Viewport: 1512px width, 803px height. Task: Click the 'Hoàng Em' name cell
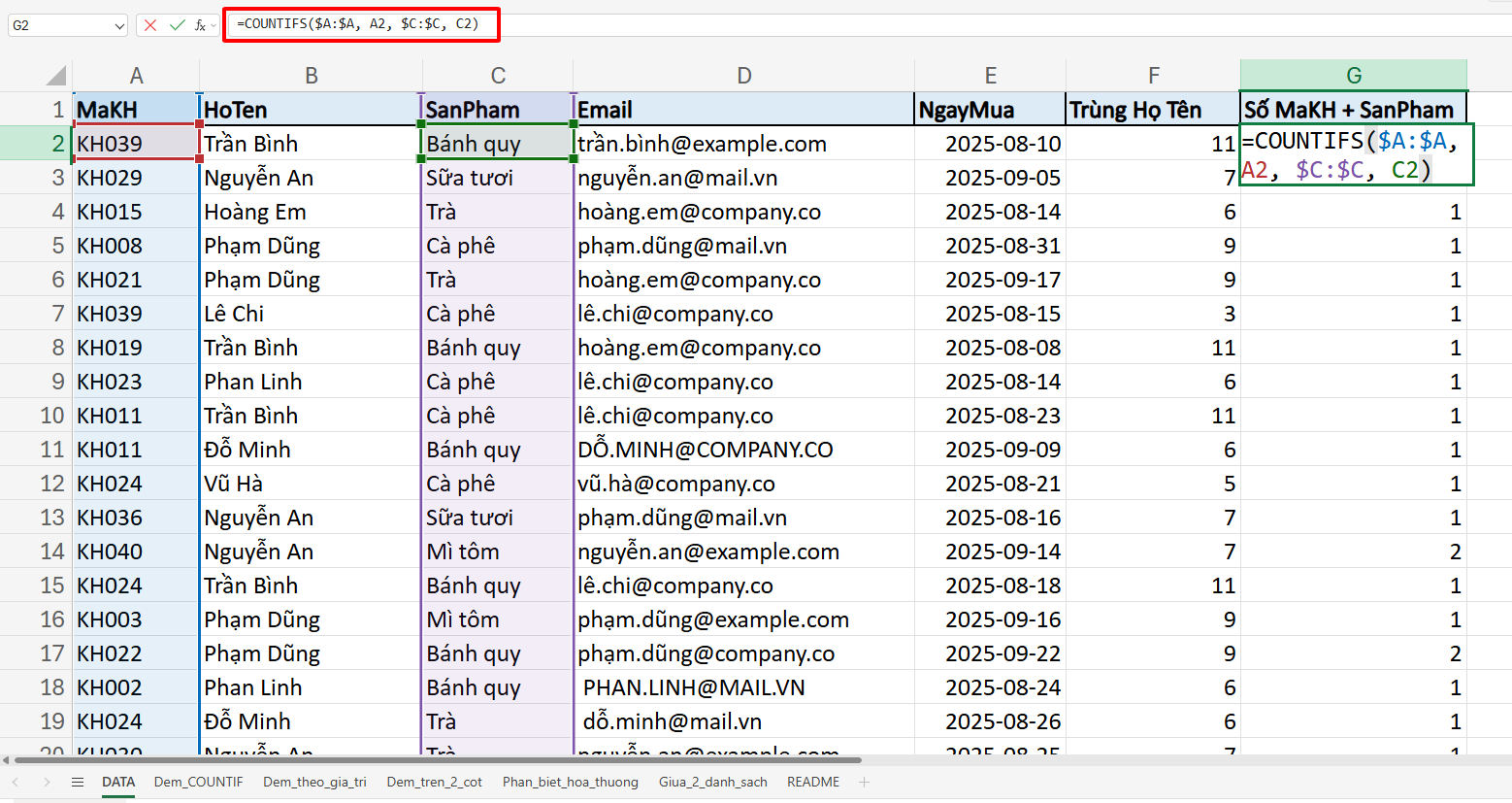(311, 212)
